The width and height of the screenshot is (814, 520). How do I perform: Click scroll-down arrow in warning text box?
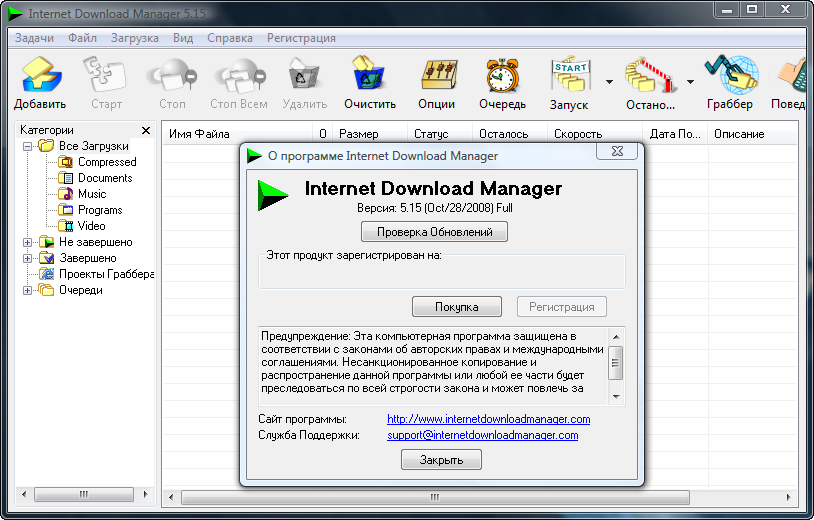tap(616, 397)
